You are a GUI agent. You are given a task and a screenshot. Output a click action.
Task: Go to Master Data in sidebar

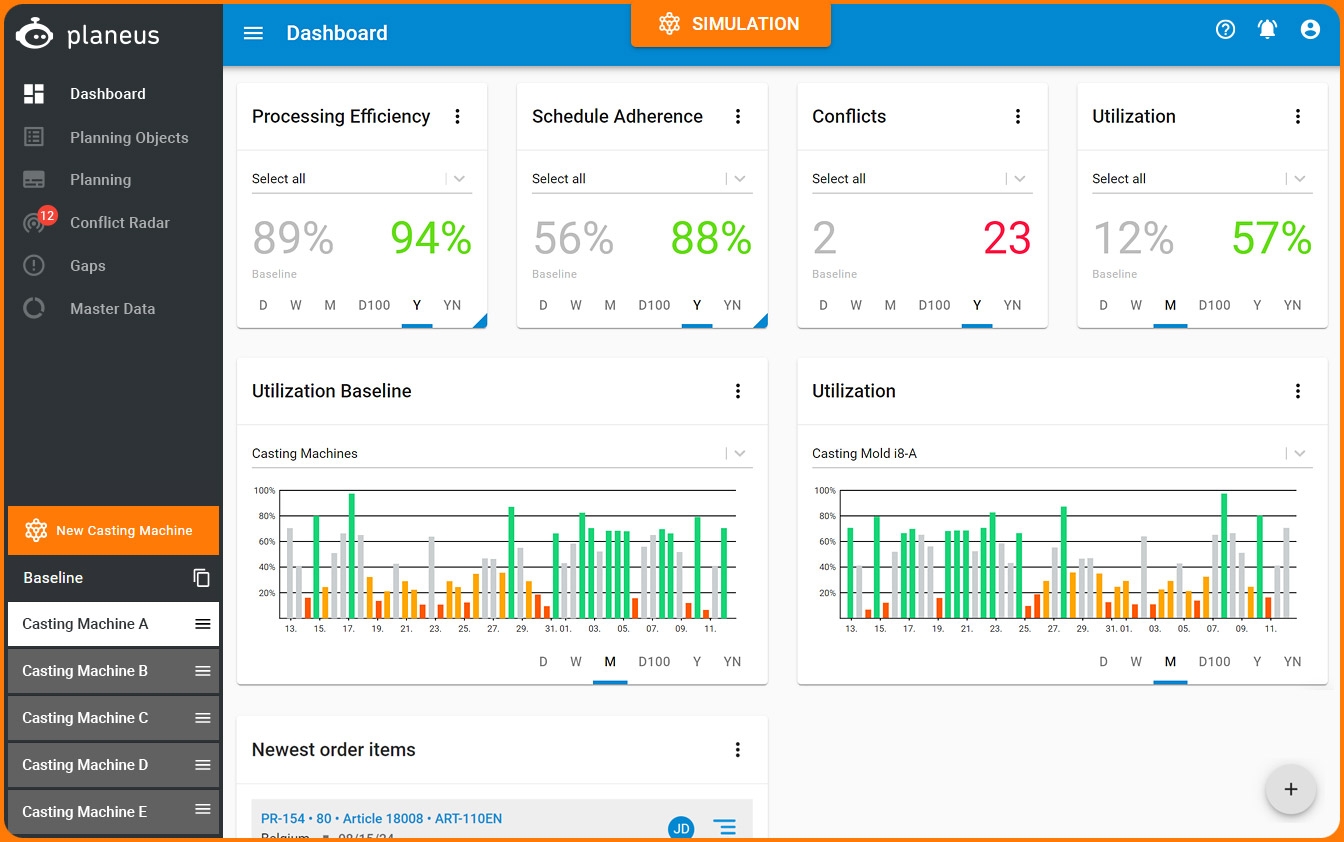tap(111, 309)
